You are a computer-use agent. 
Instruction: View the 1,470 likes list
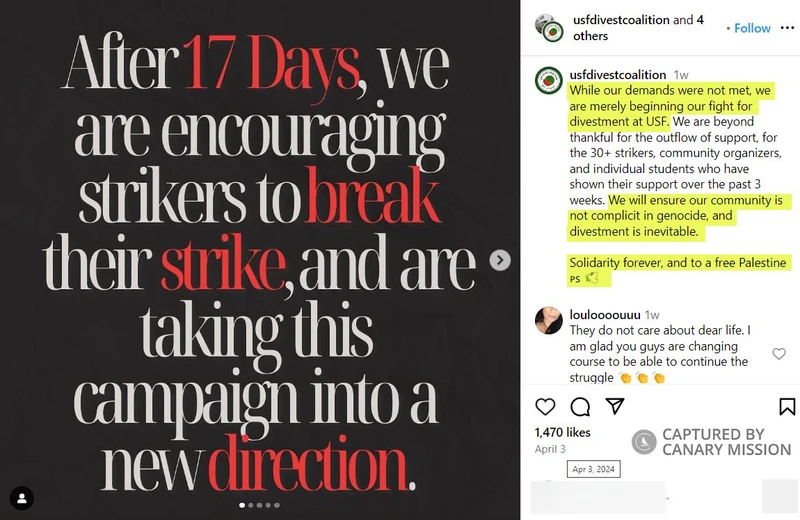[563, 432]
